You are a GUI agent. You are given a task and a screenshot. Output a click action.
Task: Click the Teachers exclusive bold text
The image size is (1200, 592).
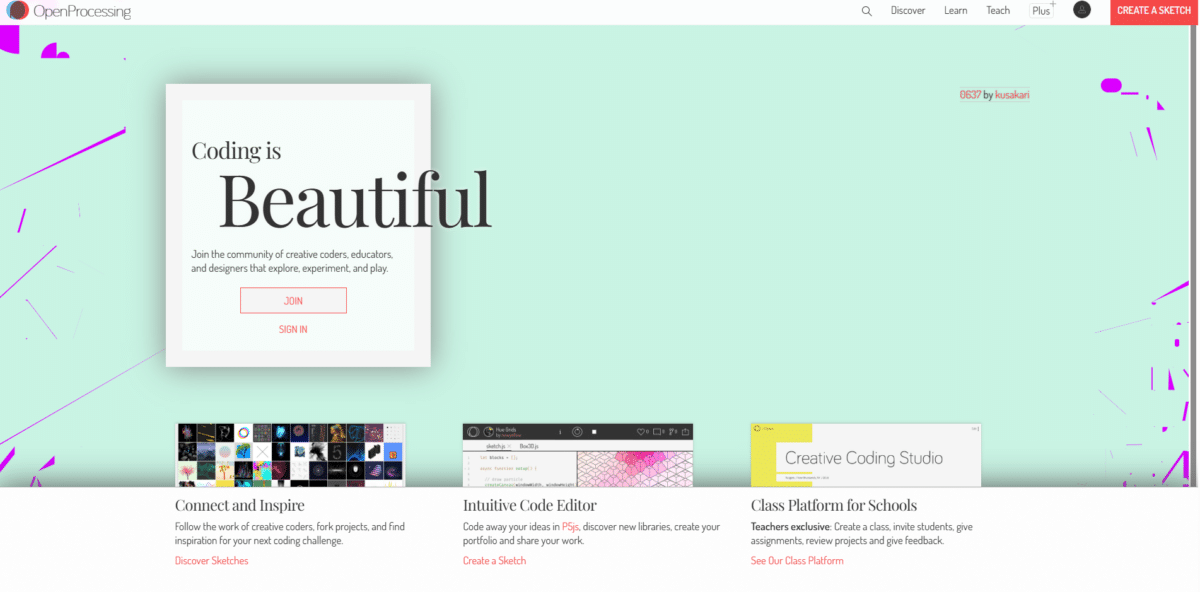click(x=790, y=526)
